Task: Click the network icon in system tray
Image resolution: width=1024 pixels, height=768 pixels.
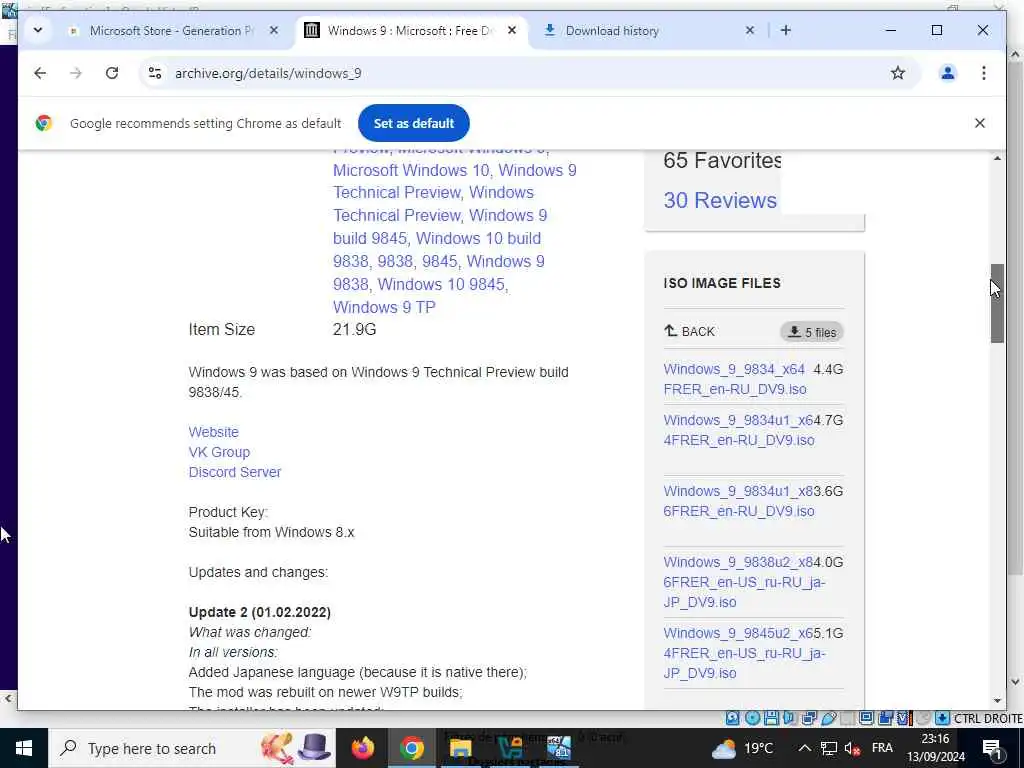Action: (x=829, y=748)
